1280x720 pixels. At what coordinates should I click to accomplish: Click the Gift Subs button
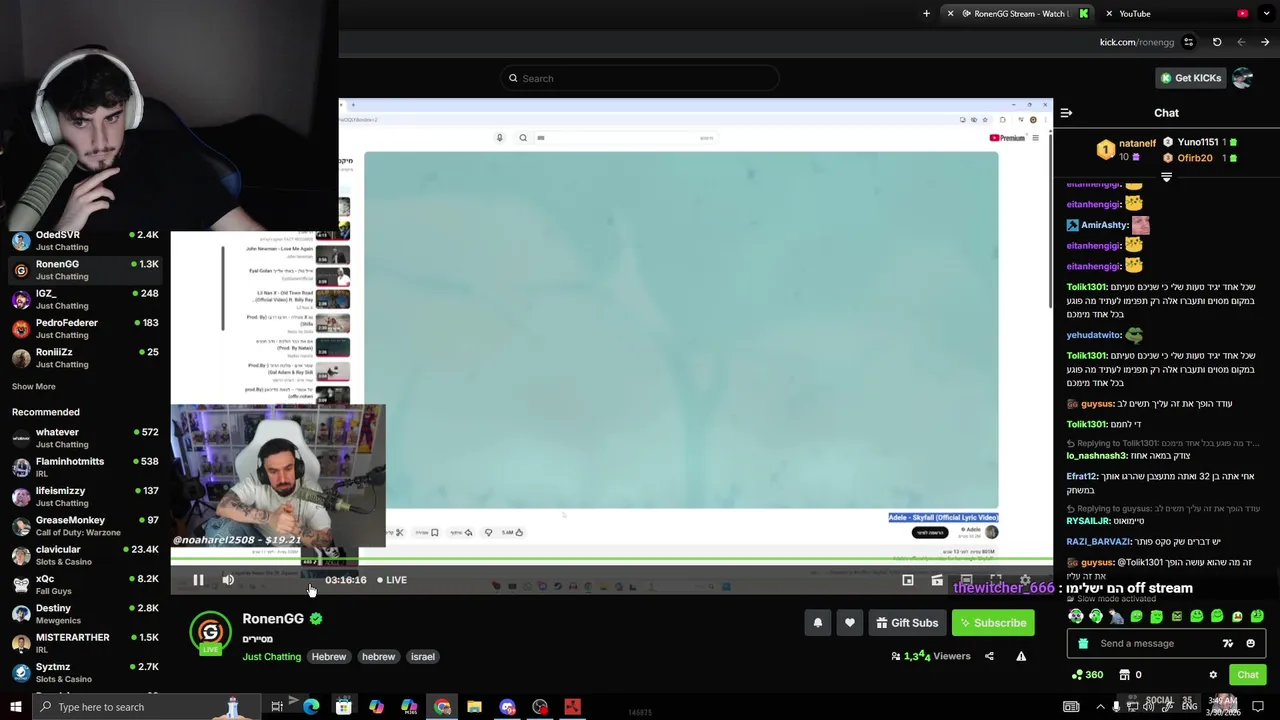click(x=907, y=623)
